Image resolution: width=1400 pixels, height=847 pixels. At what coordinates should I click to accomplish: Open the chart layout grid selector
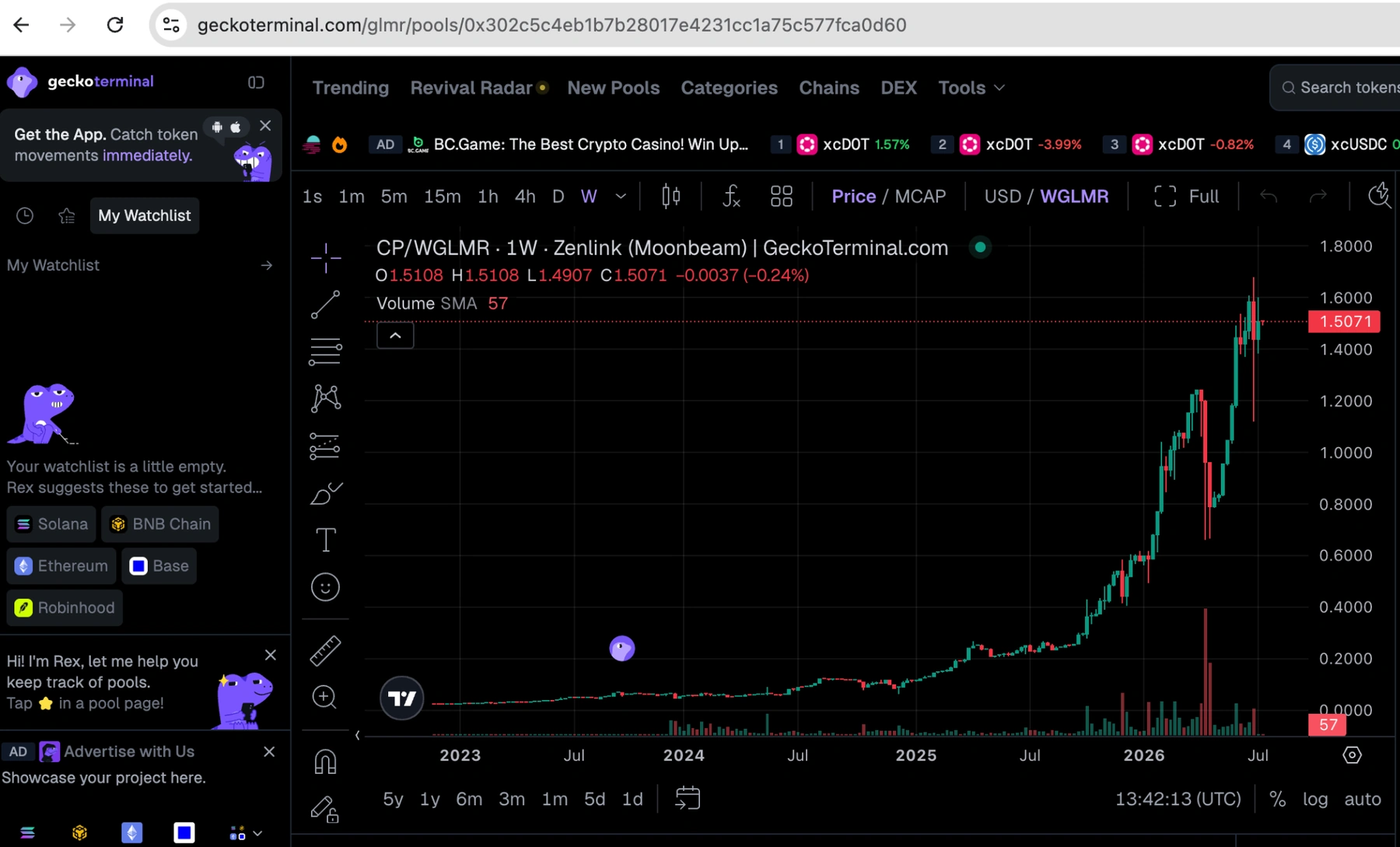(x=781, y=197)
